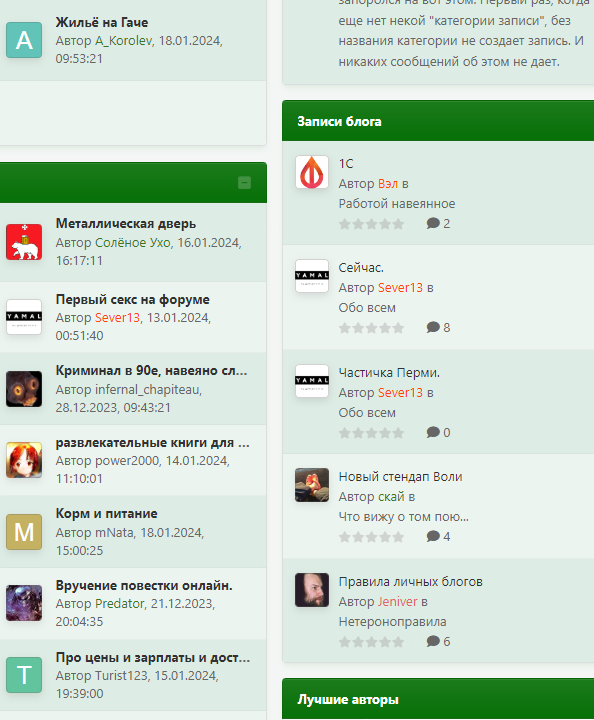Open the topic Металлическая дверь

(x=126, y=224)
